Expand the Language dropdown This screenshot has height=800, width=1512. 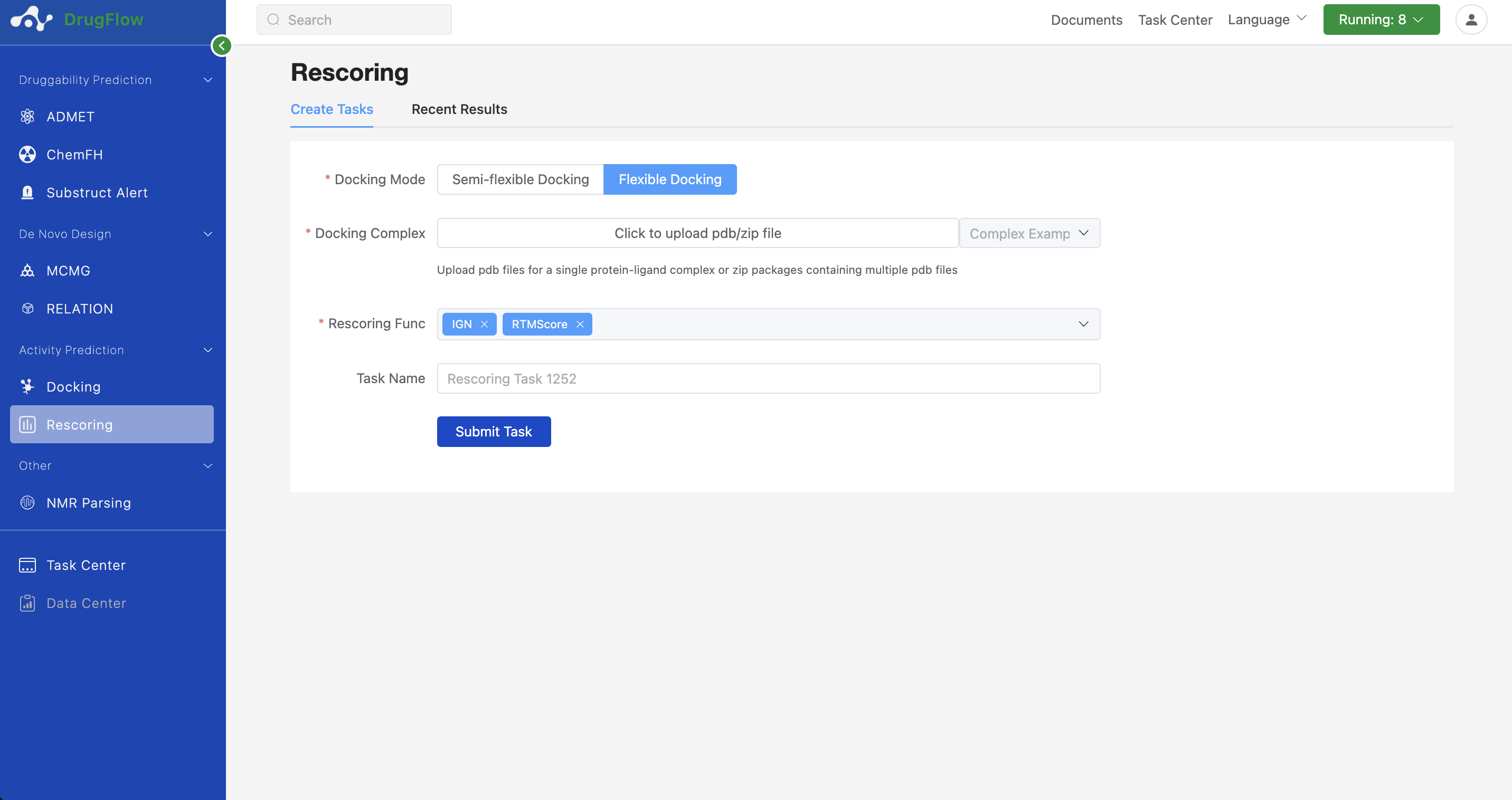tap(1267, 20)
